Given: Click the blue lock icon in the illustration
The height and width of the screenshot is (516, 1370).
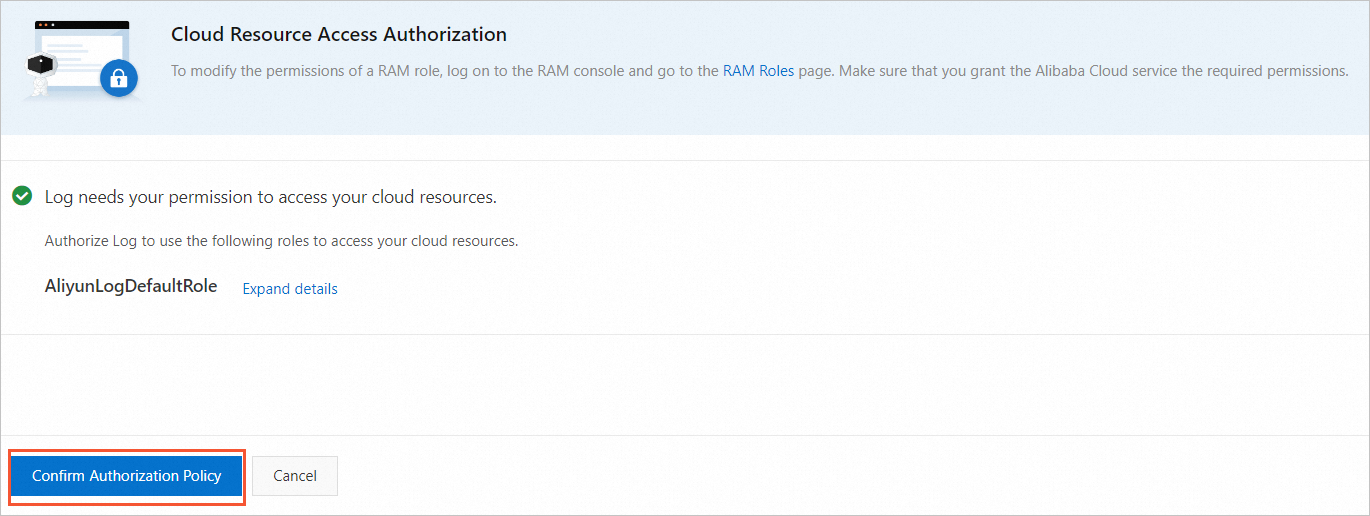Looking at the screenshot, I should pyautogui.click(x=118, y=77).
